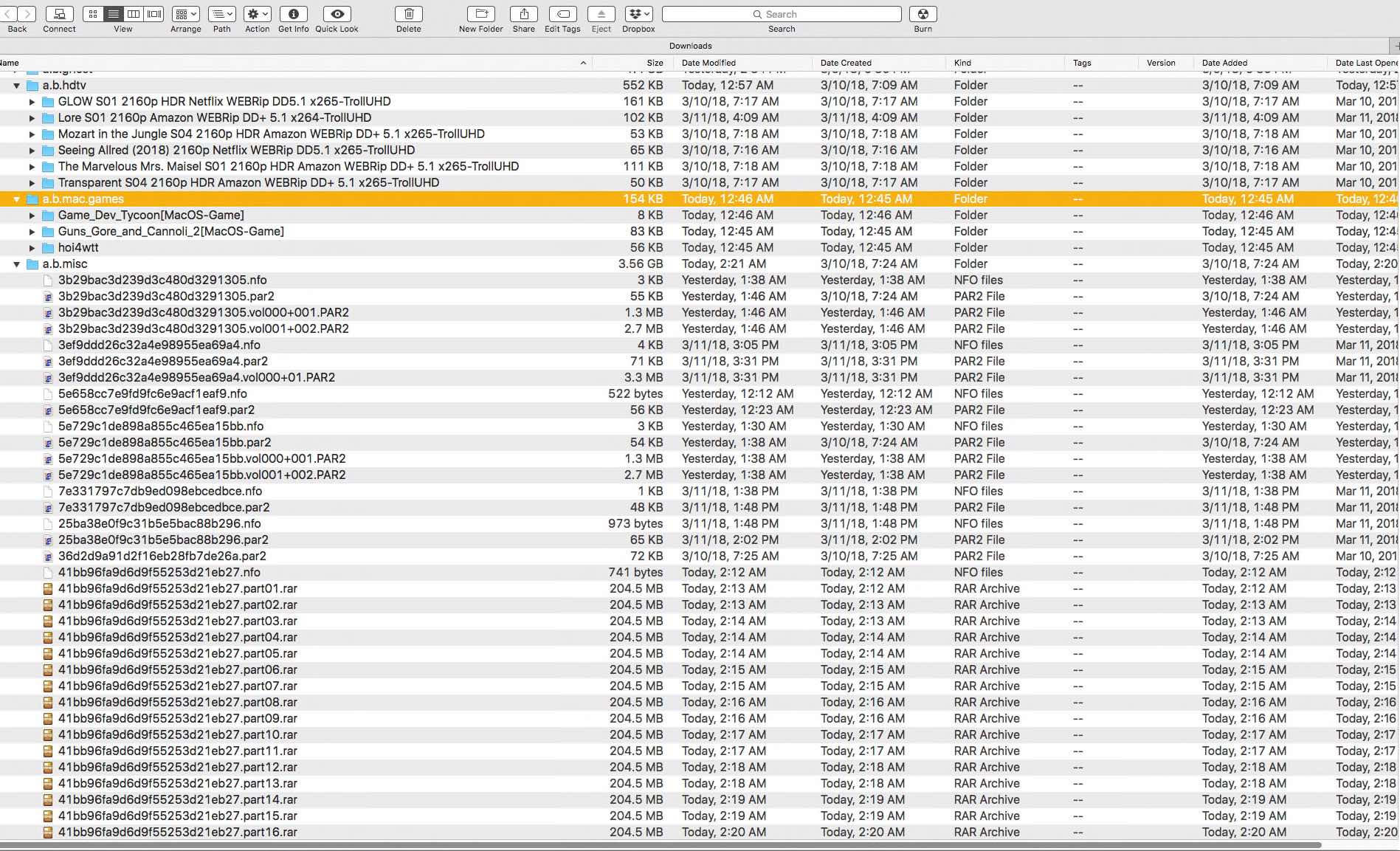This screenshot has height=851, width=1400.
Task: Select the a.b.mac.games folder icon
Action: pyautogui.click(x=32, y=199)
